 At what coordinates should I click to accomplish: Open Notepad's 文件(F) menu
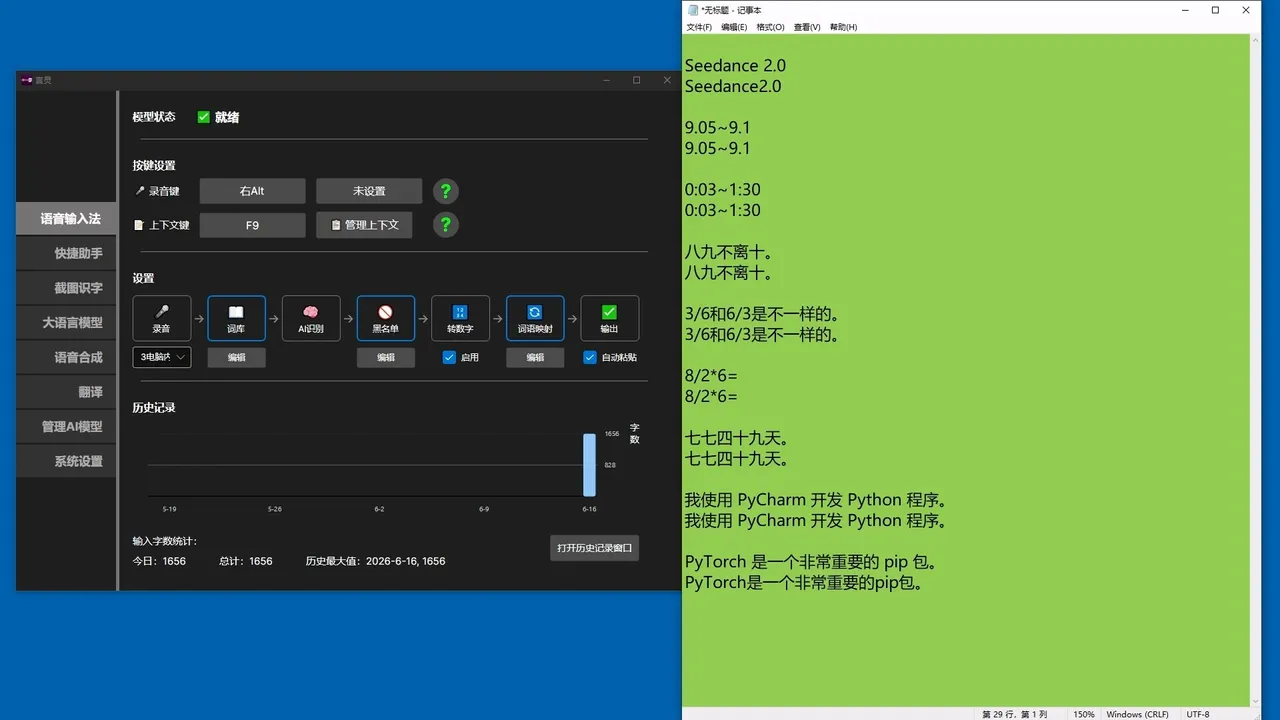pos(699,27)
